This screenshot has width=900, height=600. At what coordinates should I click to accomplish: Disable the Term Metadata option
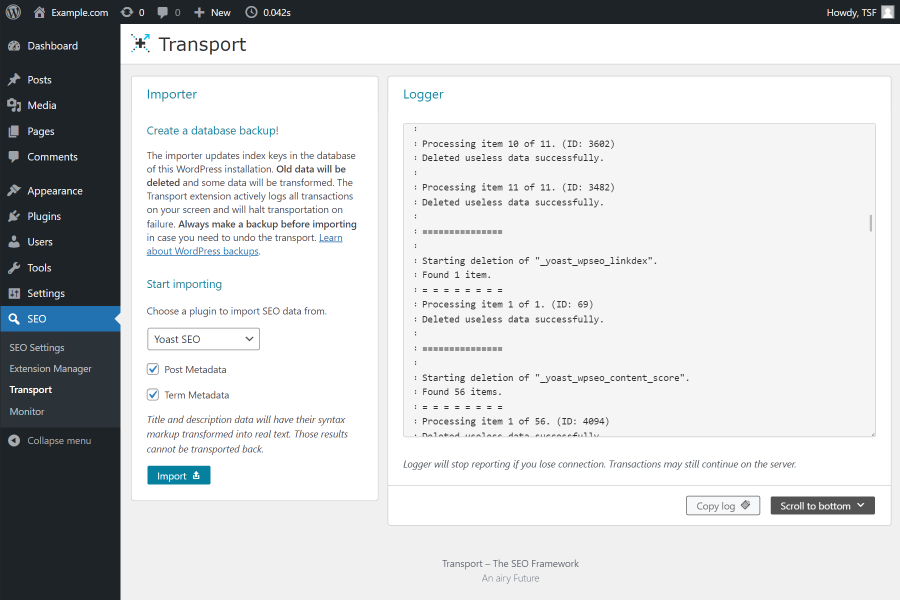(x=152, y=394)
